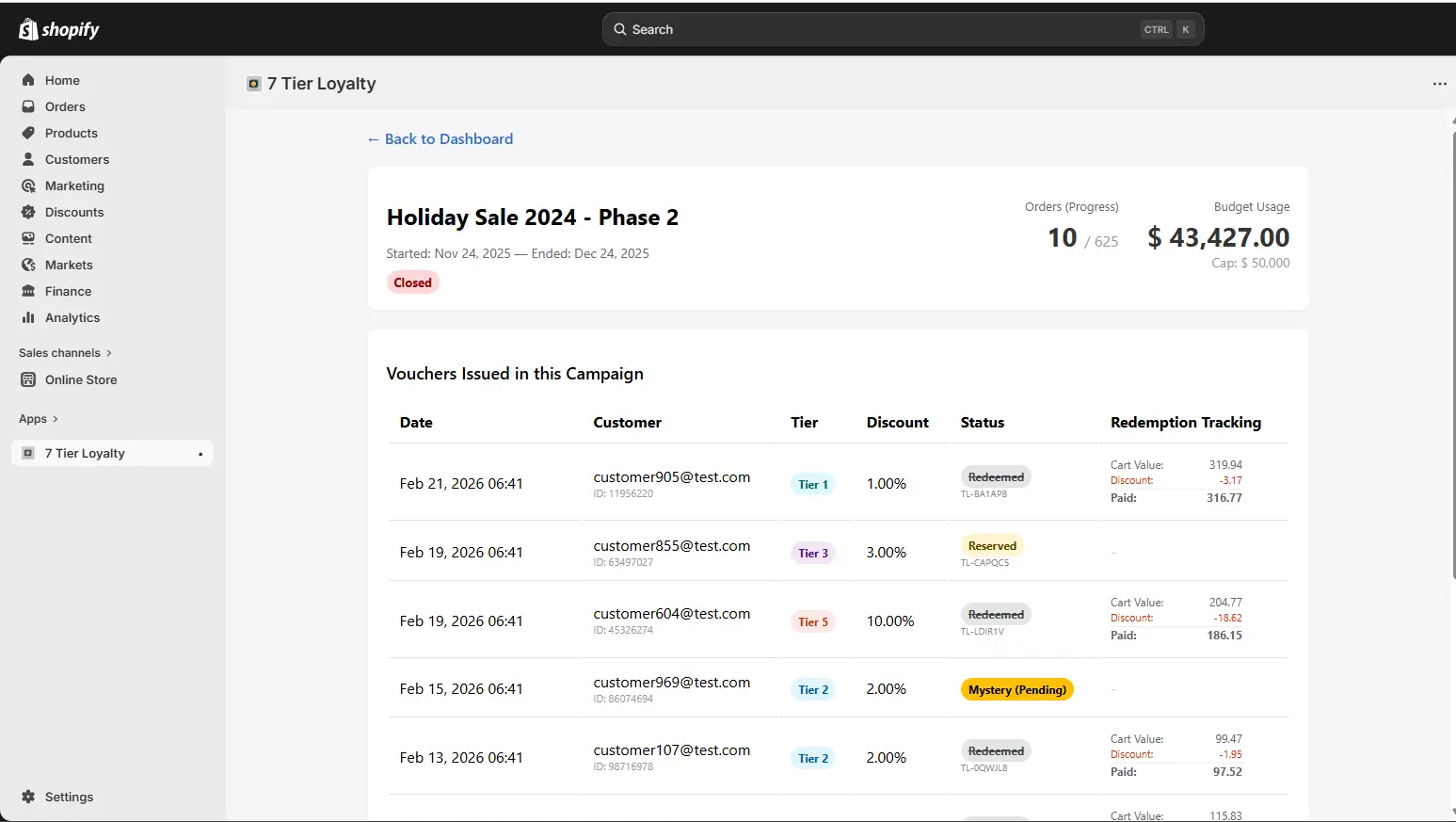The height and width of the screenshot is (822, 1456).
Task: Click Back to Dashboard link
Action: pyautogui.click(x=440, y=138)
